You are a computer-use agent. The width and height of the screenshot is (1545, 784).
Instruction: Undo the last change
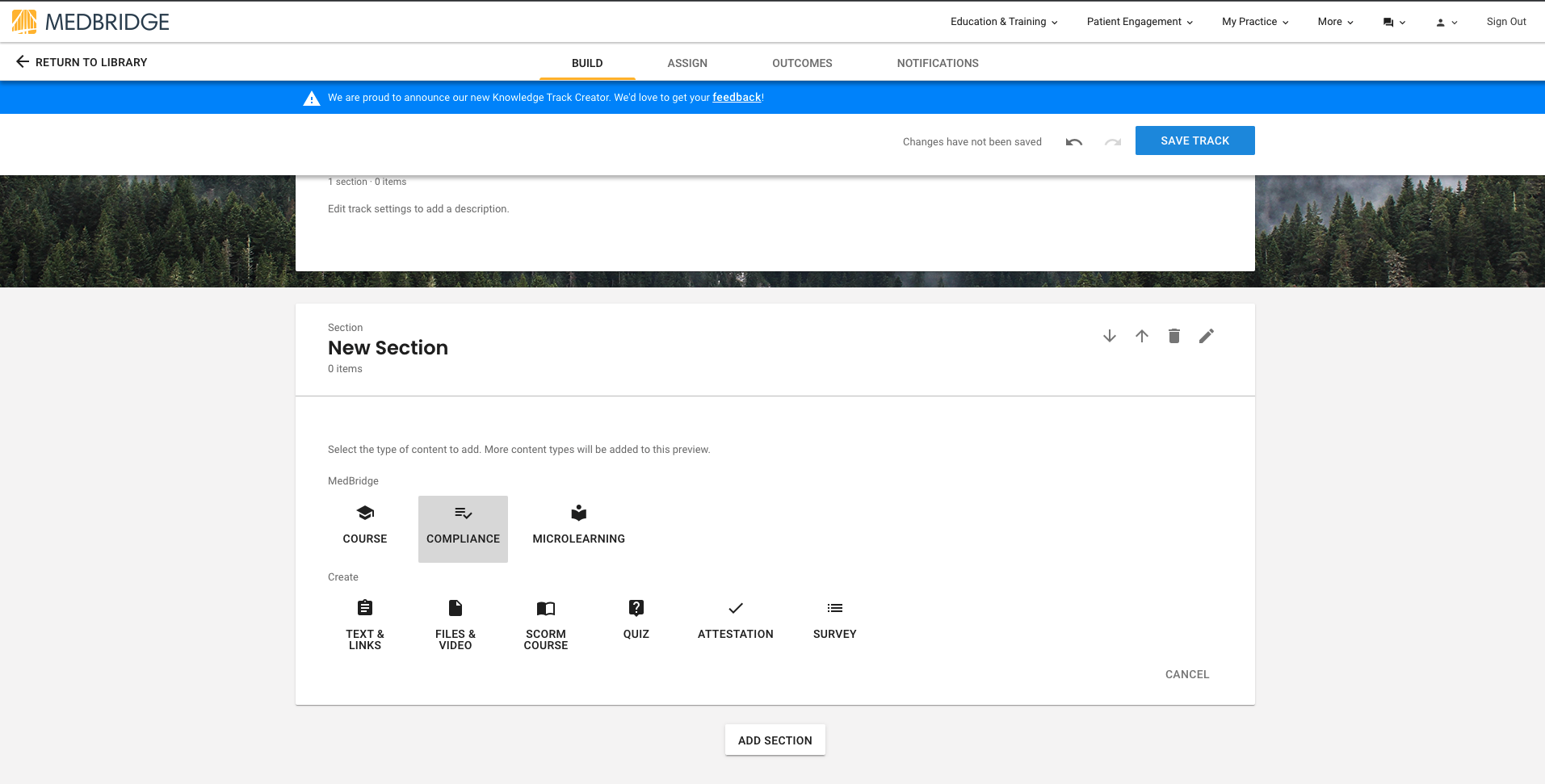pyautogui.click(x=1073, y=140)
